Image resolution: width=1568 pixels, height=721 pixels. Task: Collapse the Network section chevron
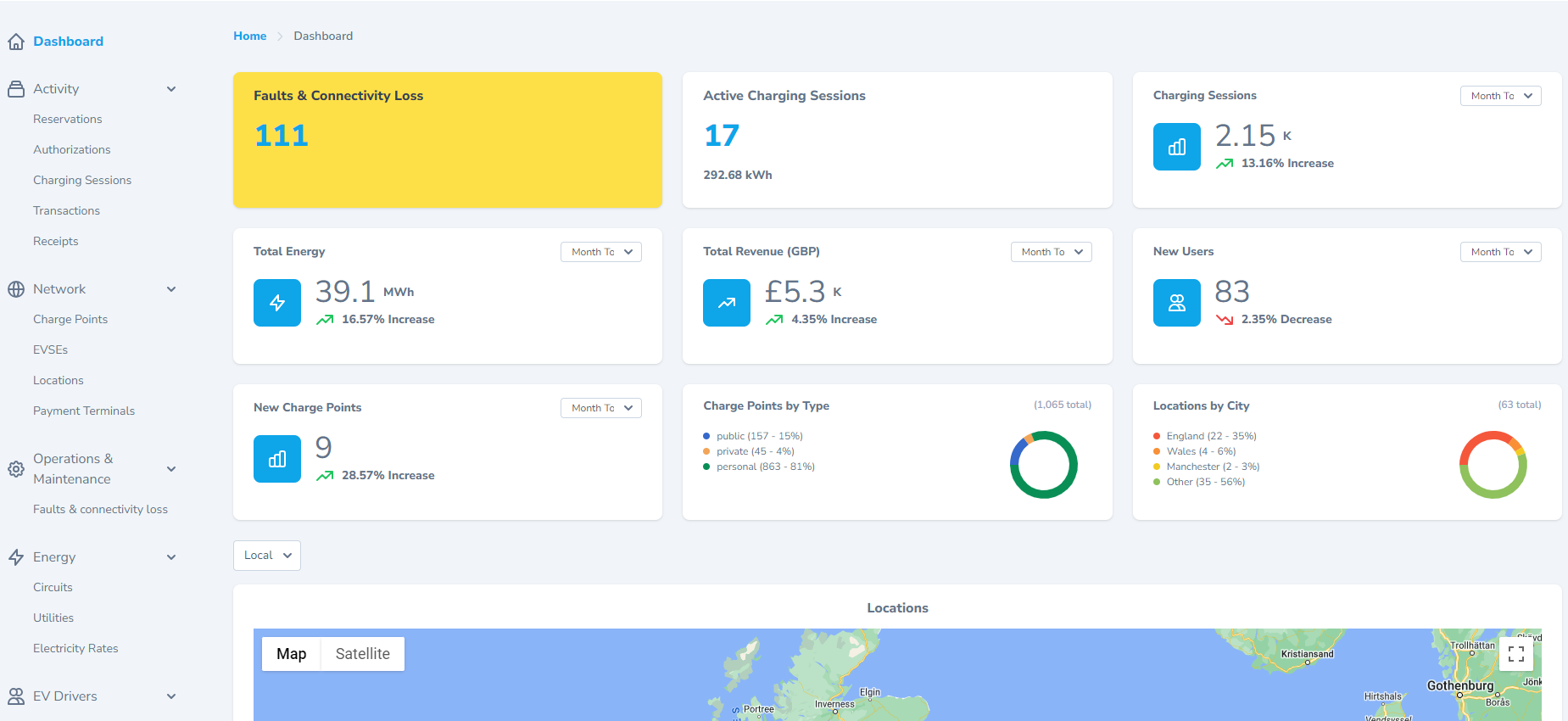pos(171,289)
